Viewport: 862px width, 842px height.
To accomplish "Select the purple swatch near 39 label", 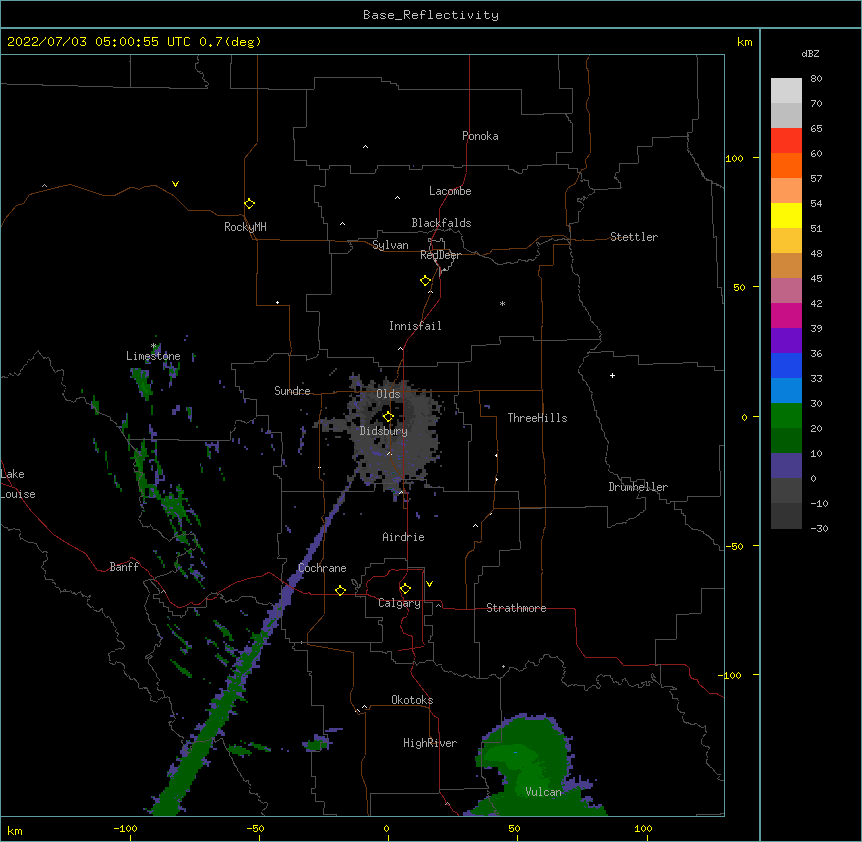I will tap(786, 341).
